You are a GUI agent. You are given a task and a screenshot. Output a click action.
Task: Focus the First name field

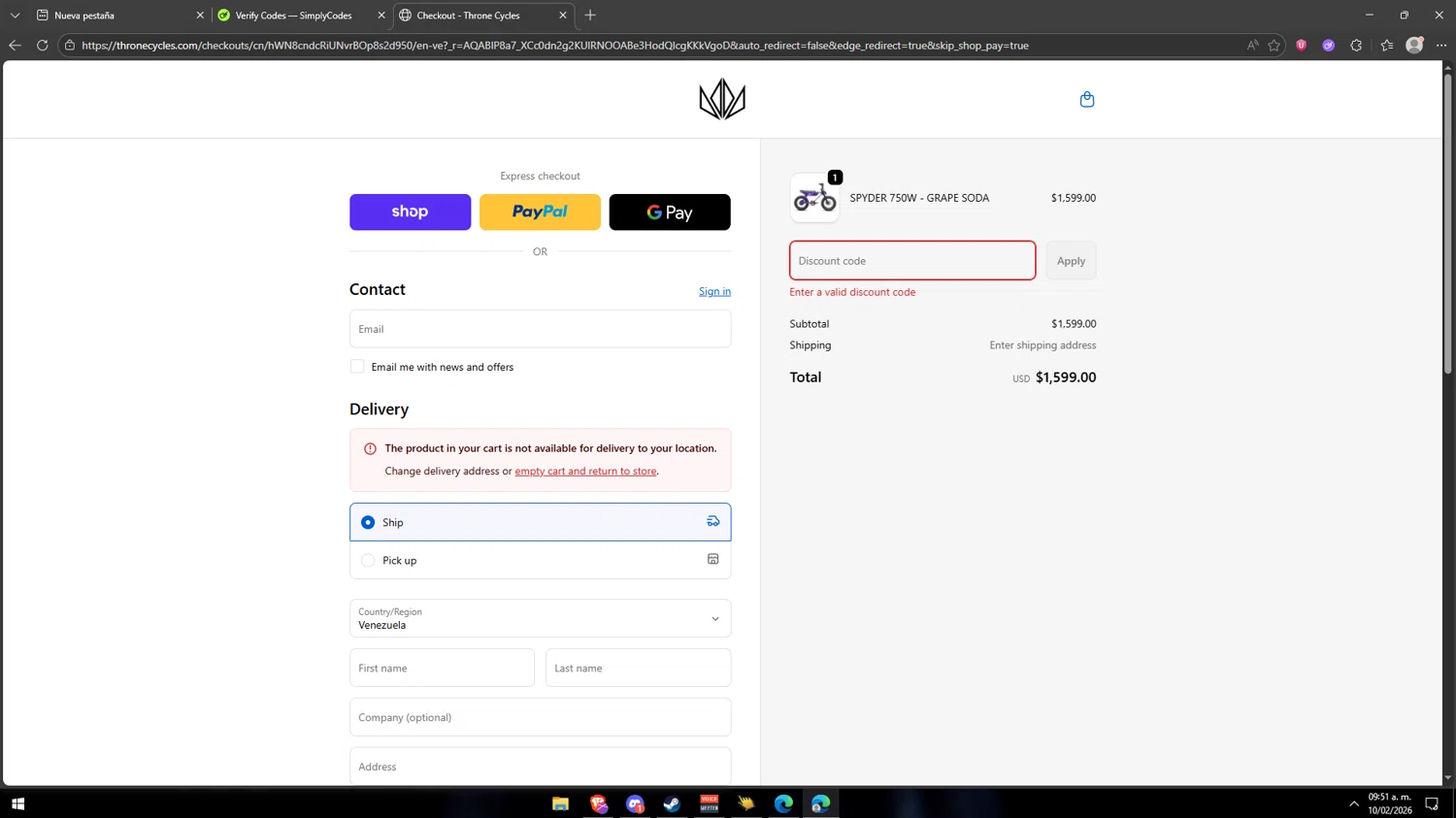coord(442,668)
